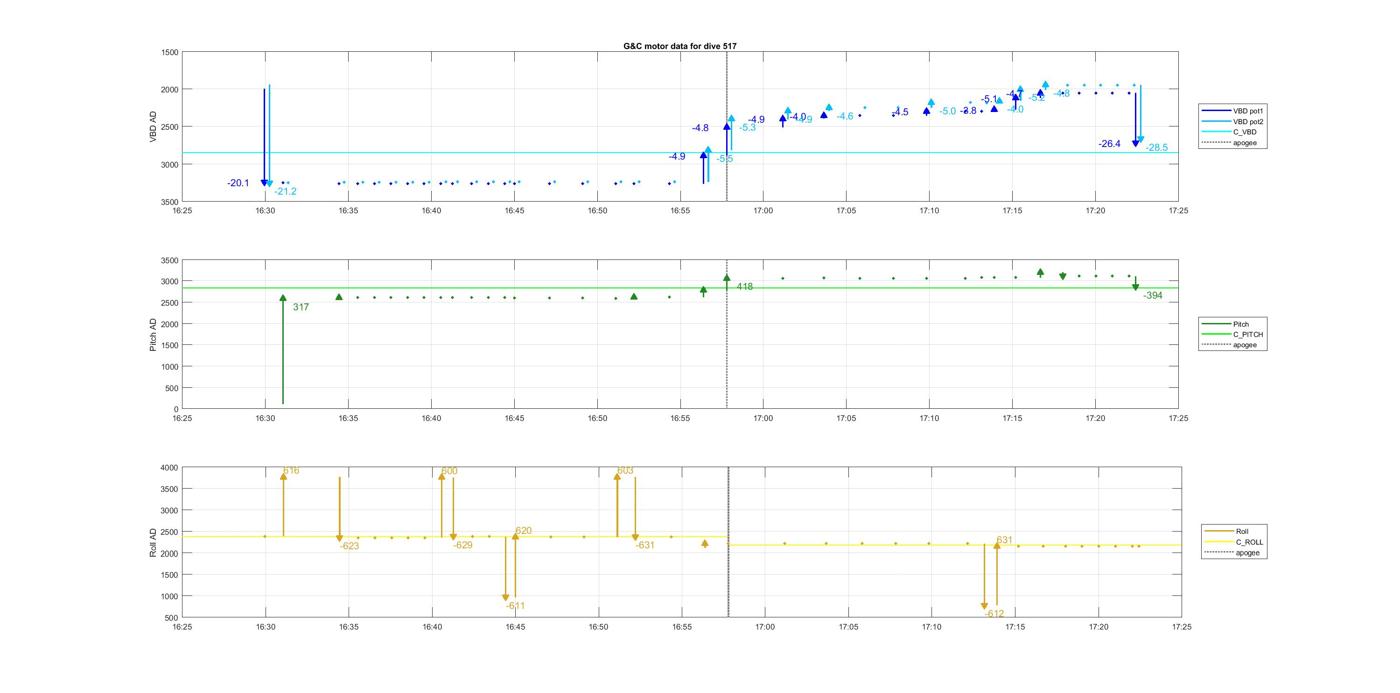Click the "-28.5" VBD data label
Viewport: 1400px width, 693px height.
point(1157,148)
